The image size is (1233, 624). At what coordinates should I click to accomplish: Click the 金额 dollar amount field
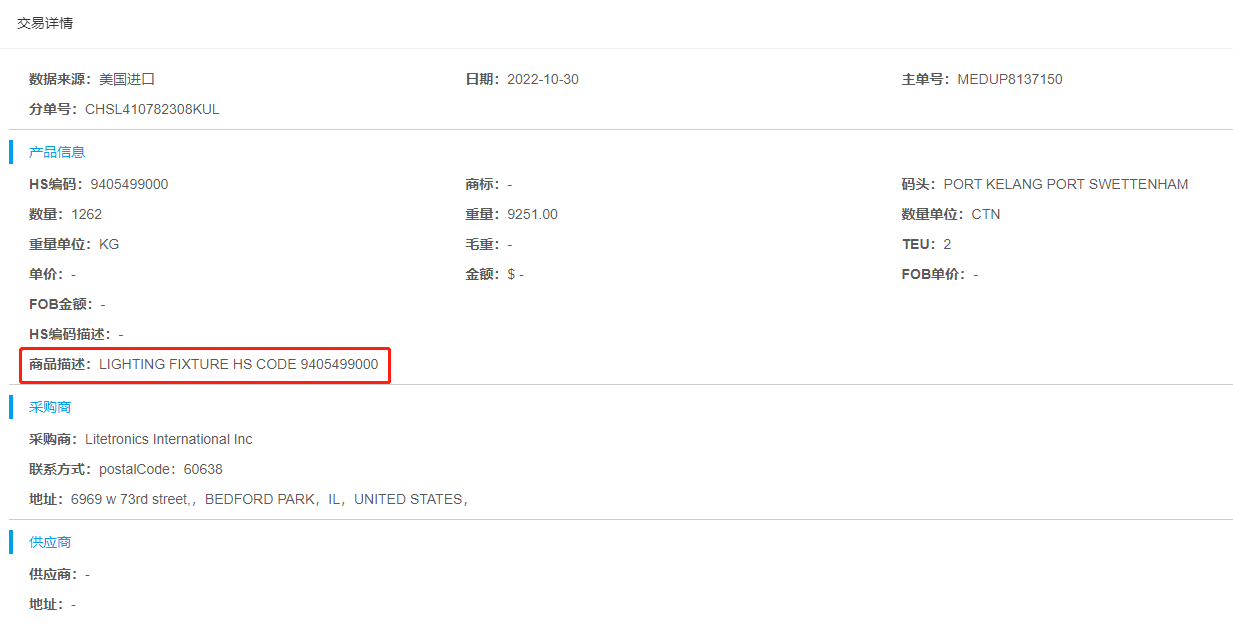point(515,274)
